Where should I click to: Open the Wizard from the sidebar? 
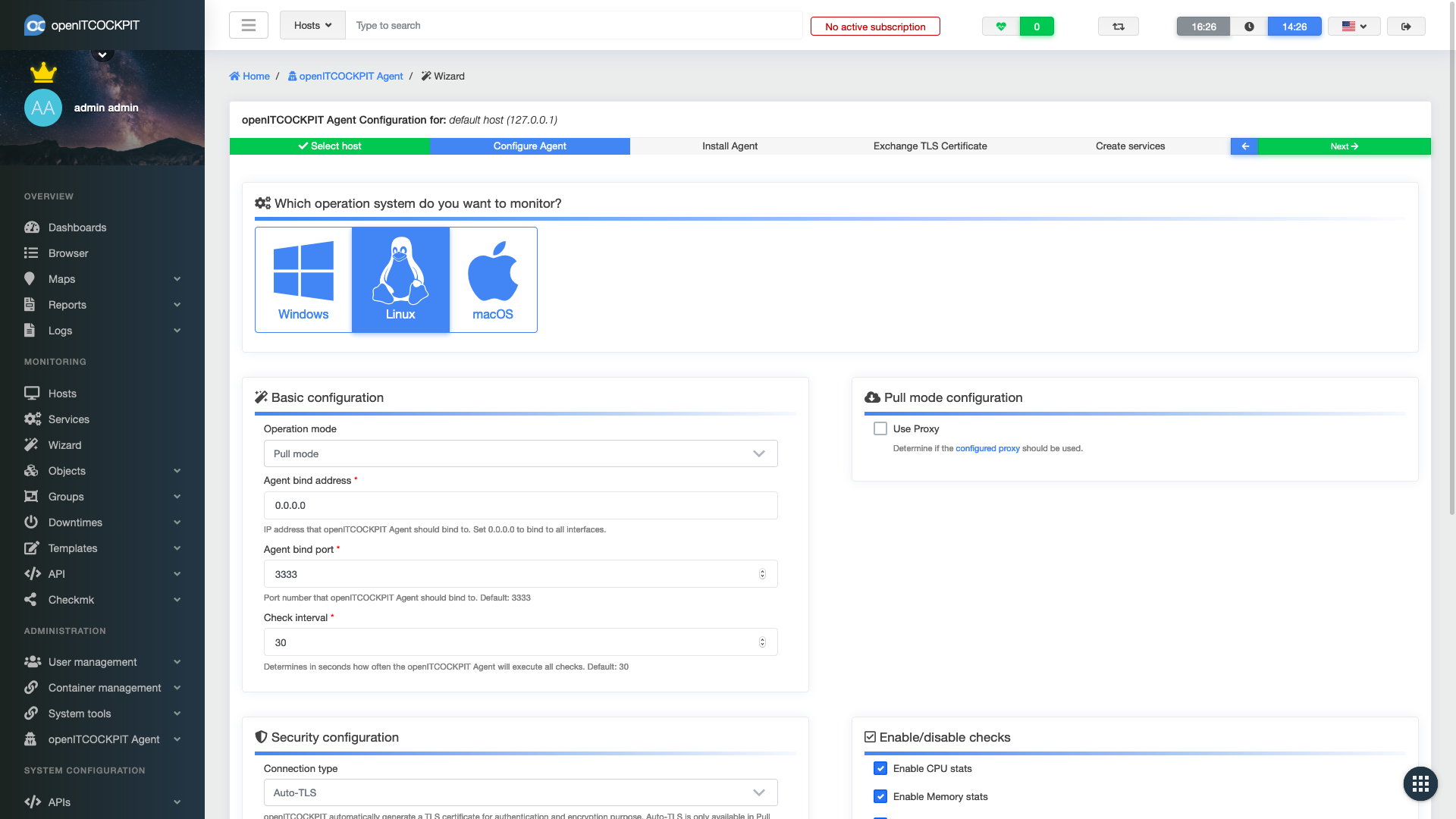(64, 444)
